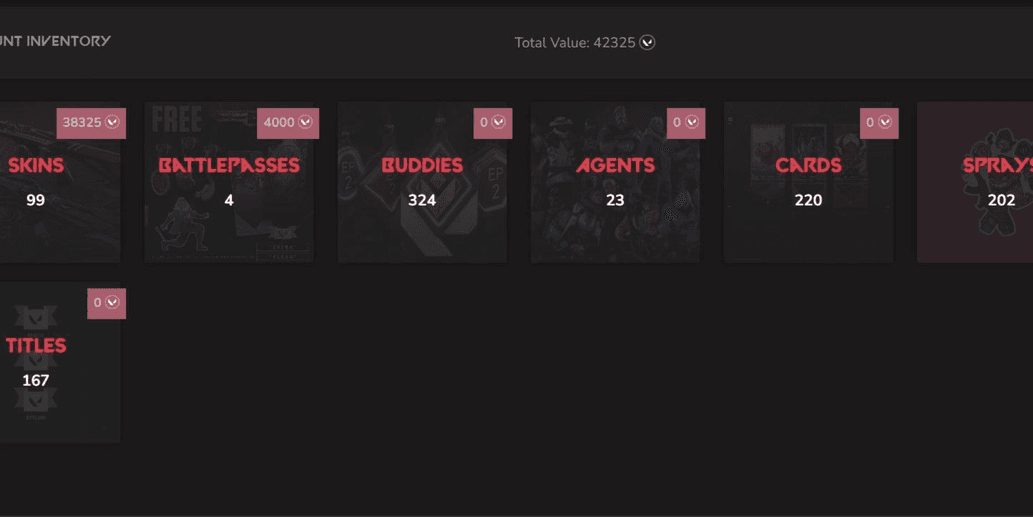Screen dimensions: 1033x517
Task: Click the currency icon in the Agents value badge
Action: point(691,123)
